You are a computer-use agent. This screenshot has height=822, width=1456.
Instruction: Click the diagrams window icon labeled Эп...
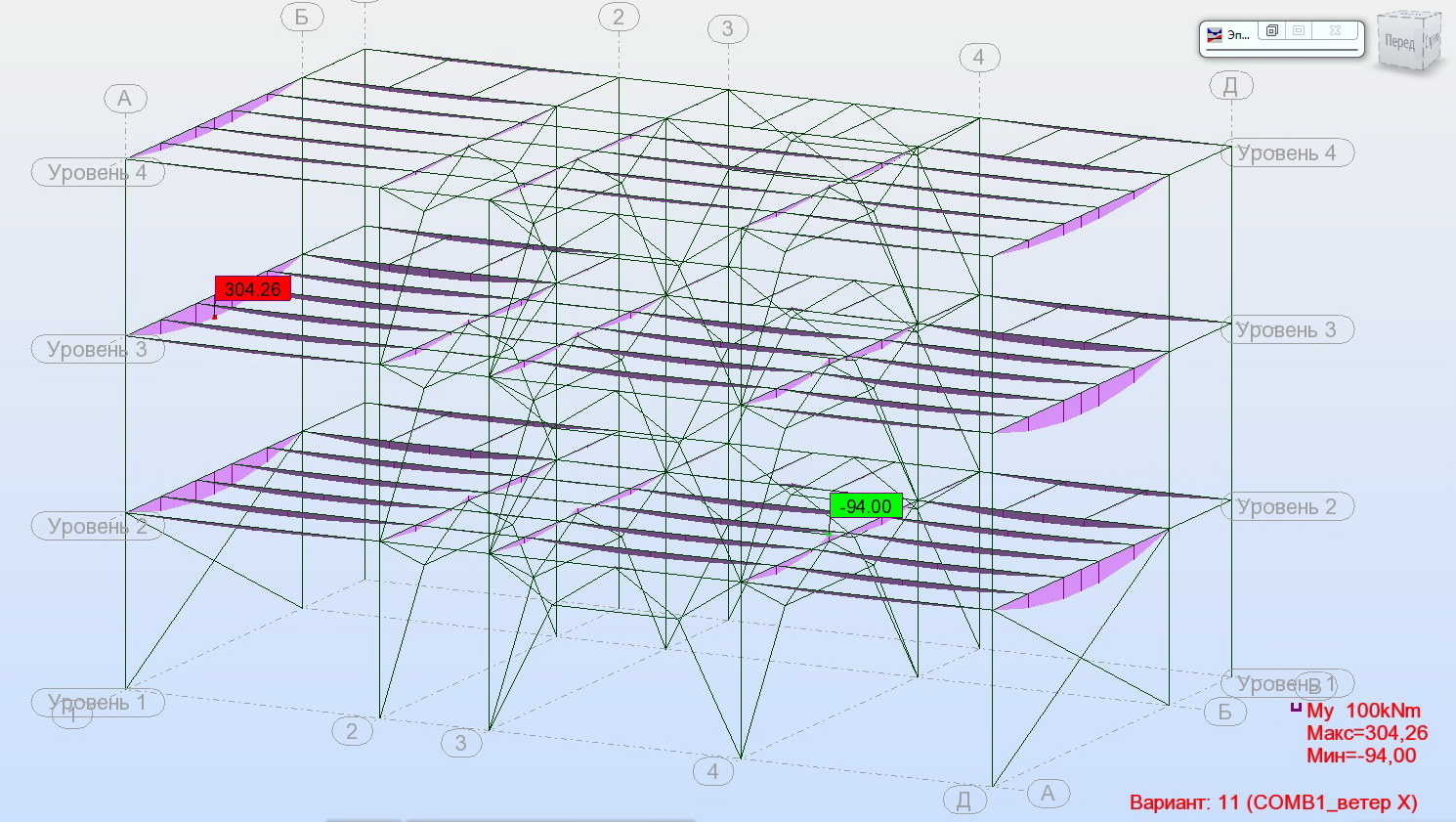[1215, 34]
